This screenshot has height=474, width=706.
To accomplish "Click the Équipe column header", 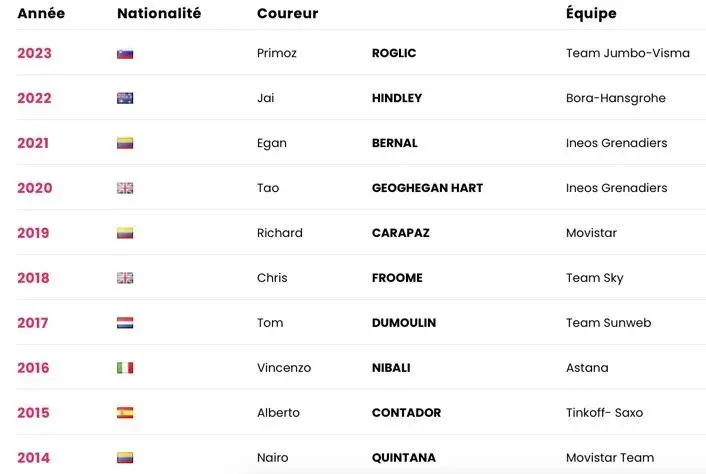I will click(591, 14).
